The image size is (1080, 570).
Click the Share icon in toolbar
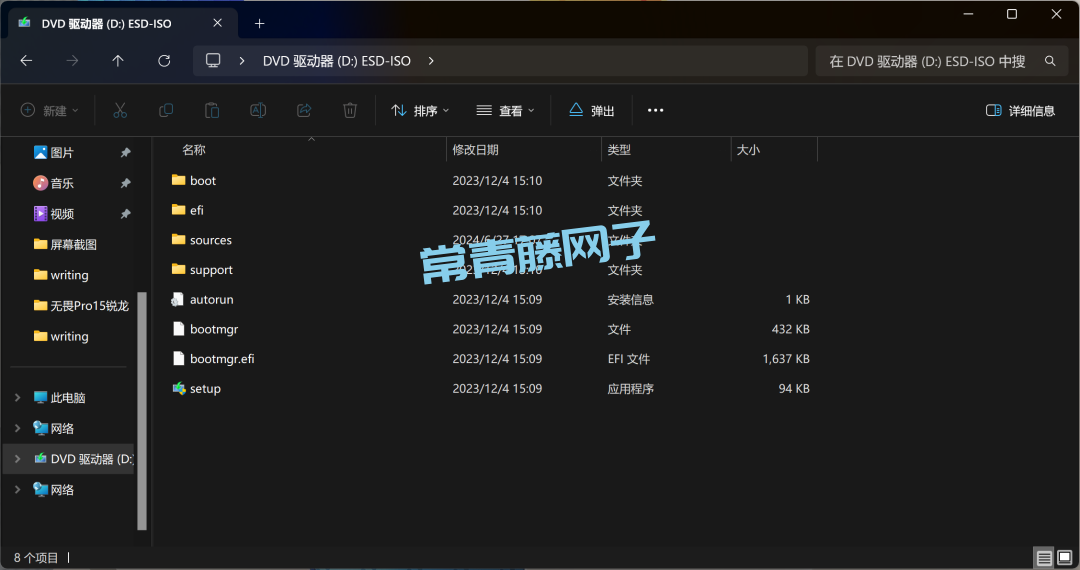point(304,110)
